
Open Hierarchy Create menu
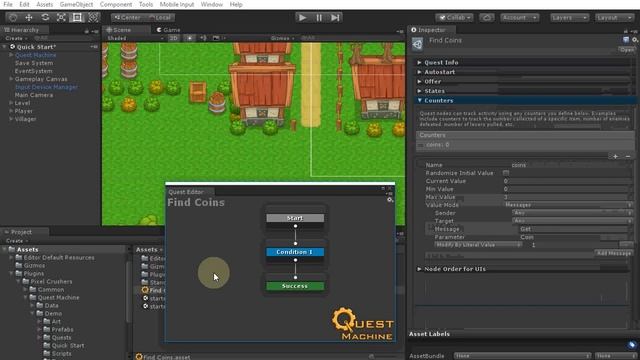click(x=16, y=38)
